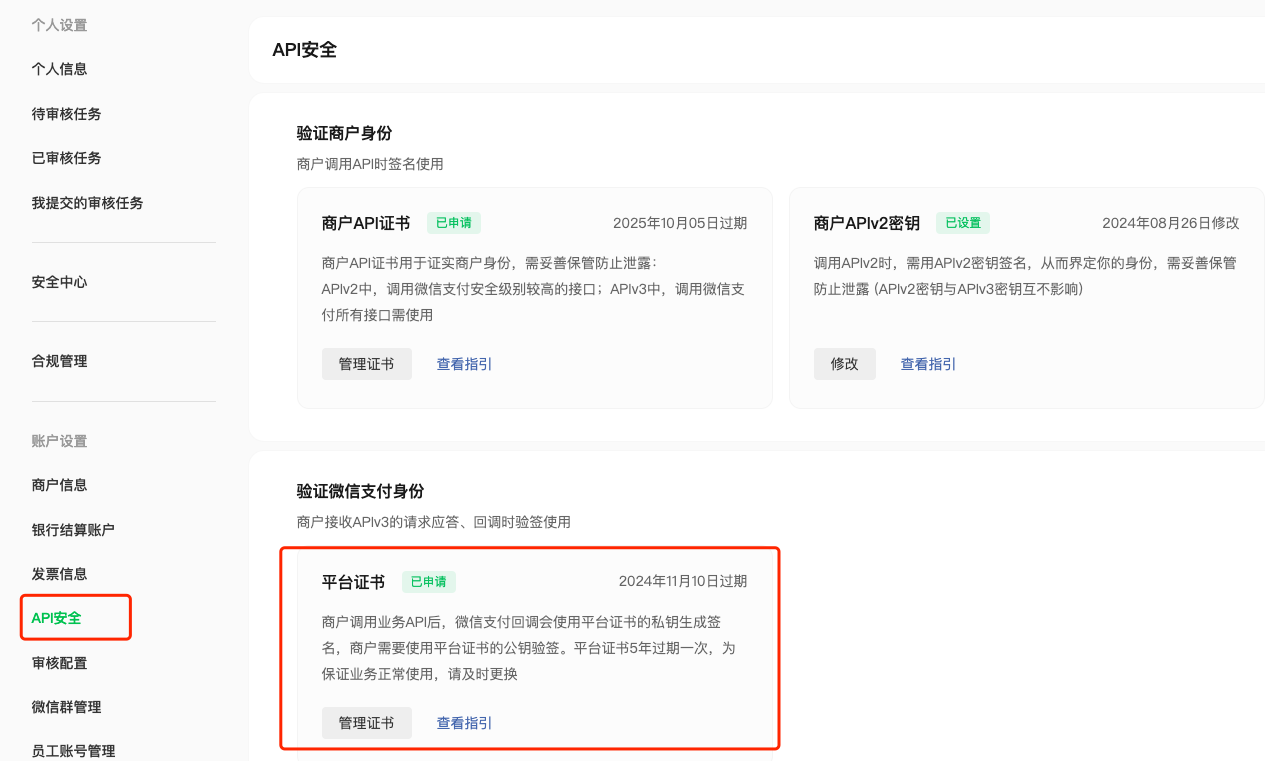Viewport: 1265px width, 761px height.
Task: Go to 发票信息 page
Action: pos(59,574)
